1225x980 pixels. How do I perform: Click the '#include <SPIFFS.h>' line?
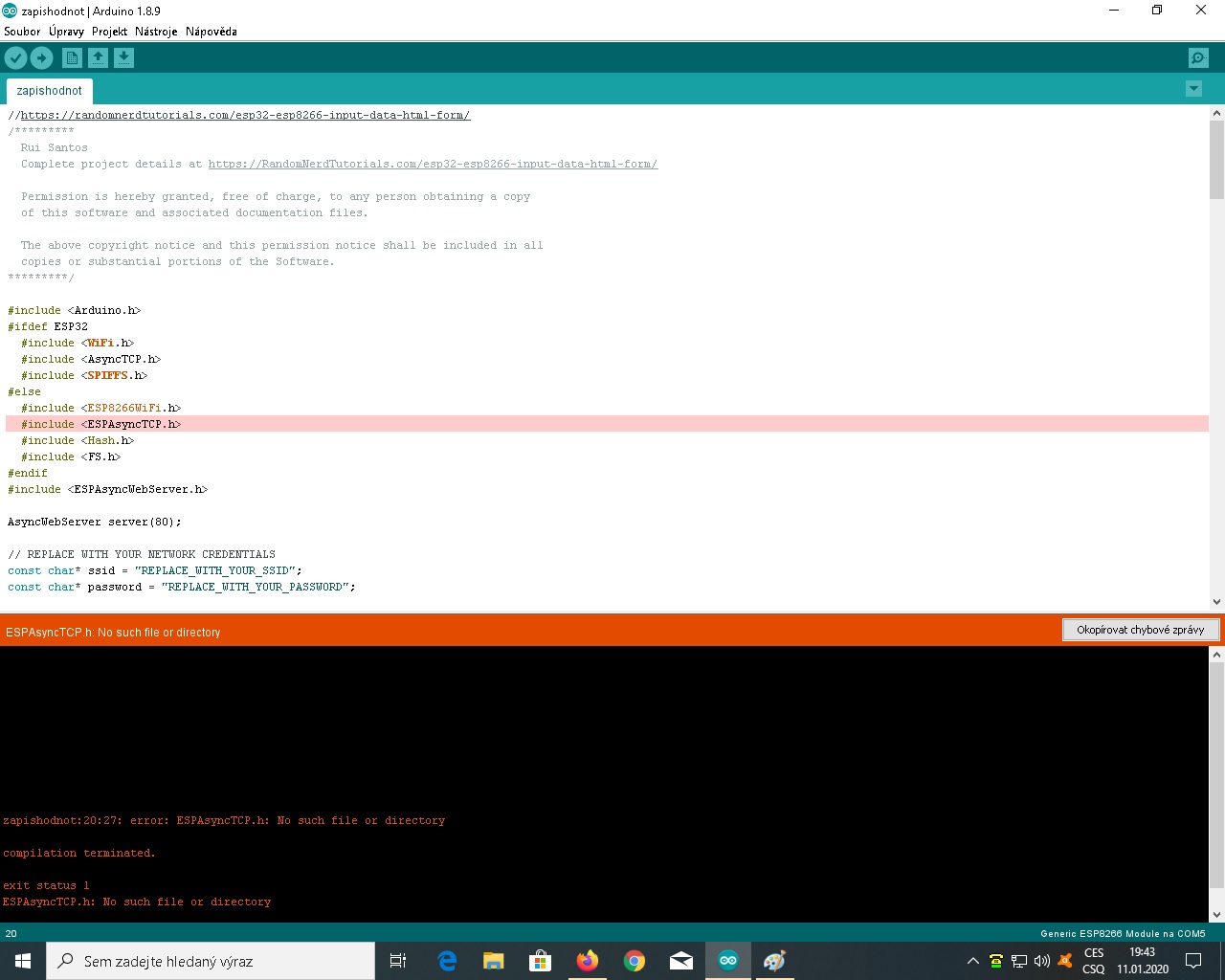84,375
